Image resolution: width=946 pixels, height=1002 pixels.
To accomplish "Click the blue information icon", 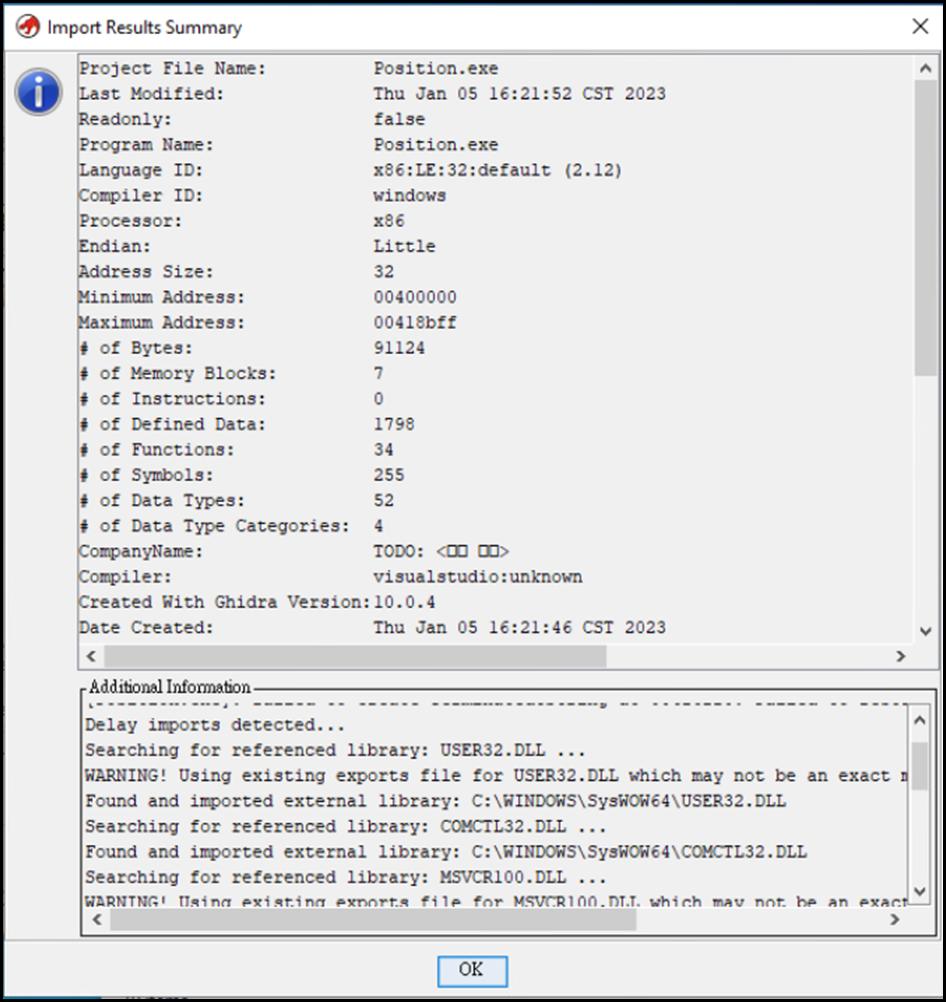I will point(38,92).
